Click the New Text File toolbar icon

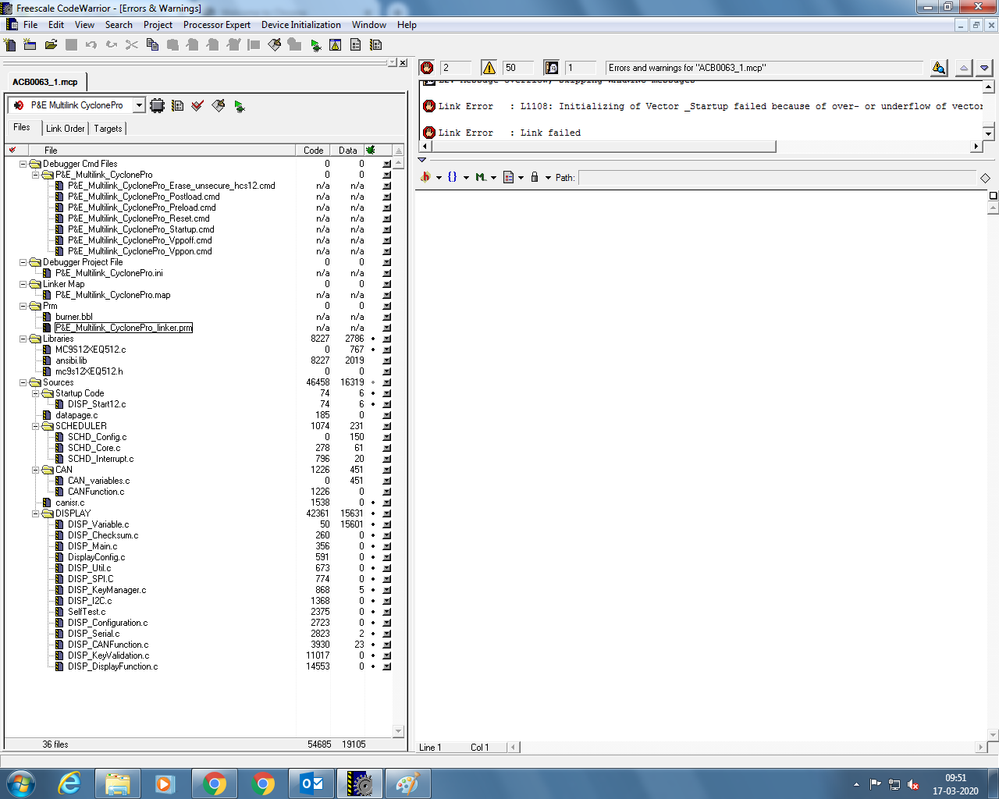[10, 45]
